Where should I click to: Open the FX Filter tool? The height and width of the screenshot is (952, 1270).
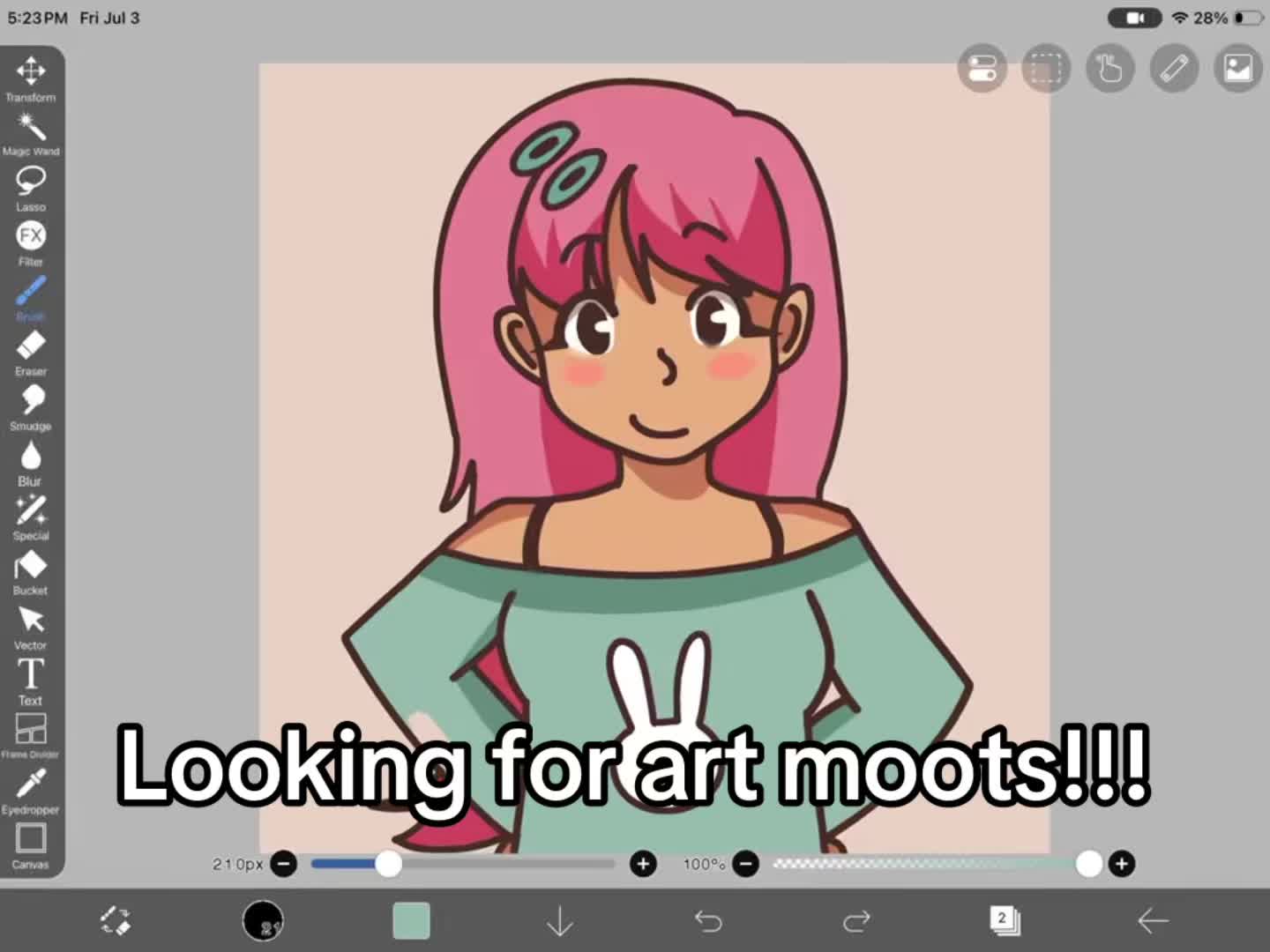(31, 243)
